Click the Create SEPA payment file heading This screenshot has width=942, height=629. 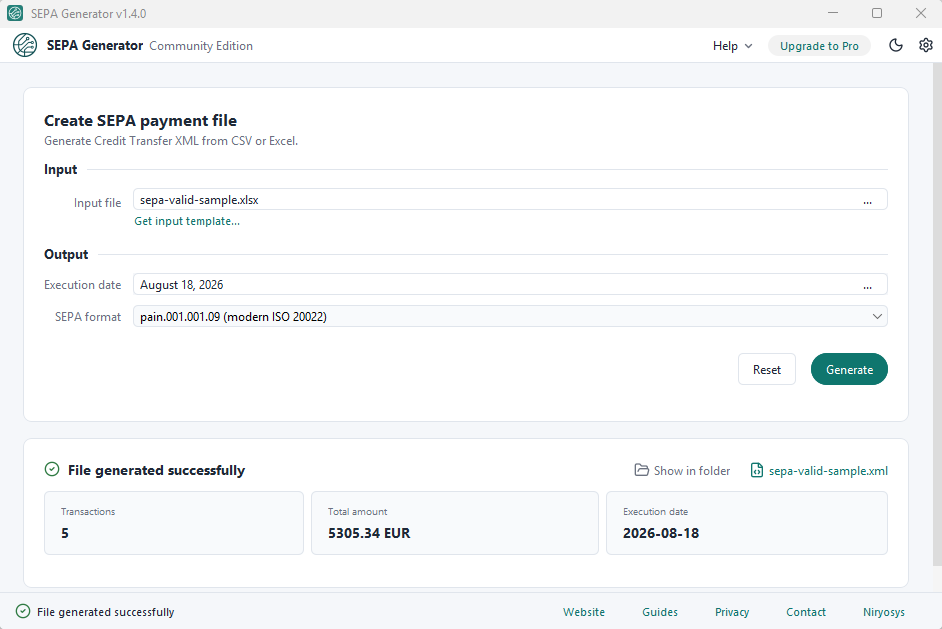click(x=140, y=120)
